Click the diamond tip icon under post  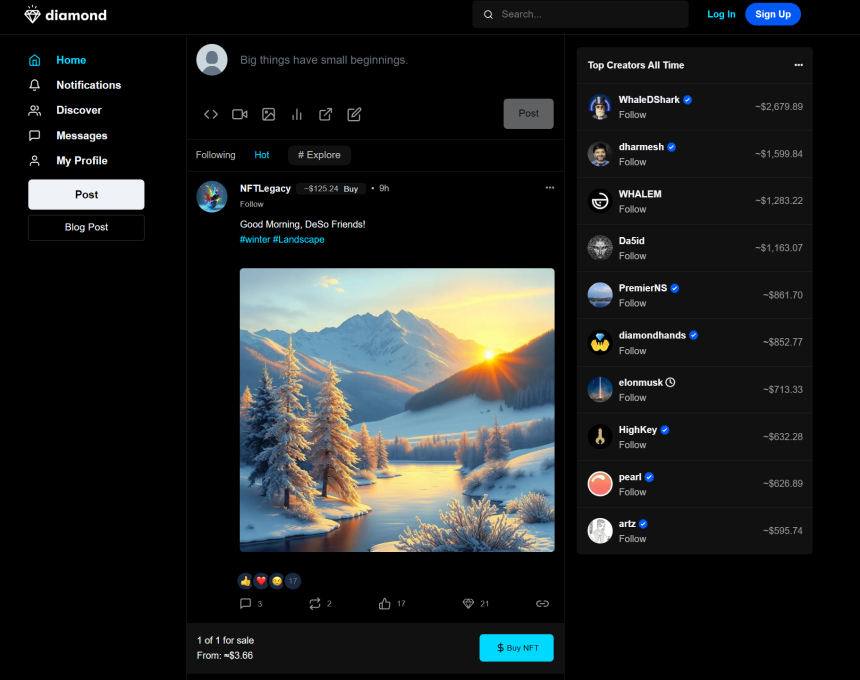468,603
